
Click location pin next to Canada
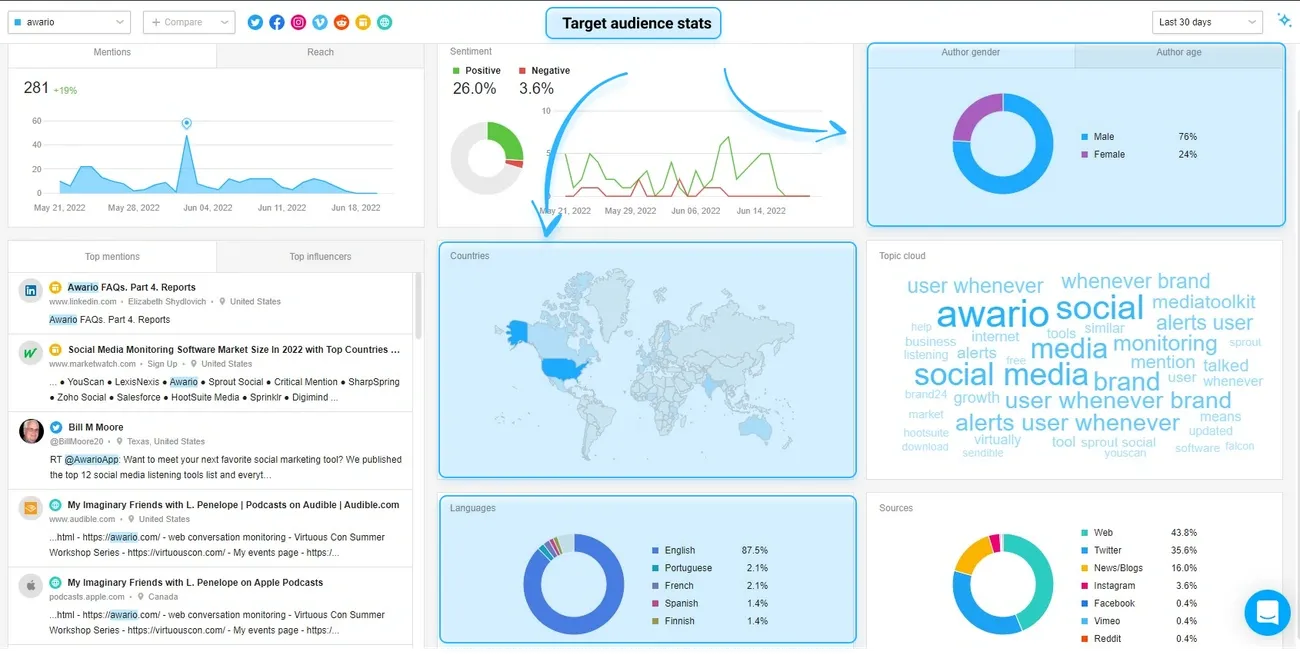(143, 597)
